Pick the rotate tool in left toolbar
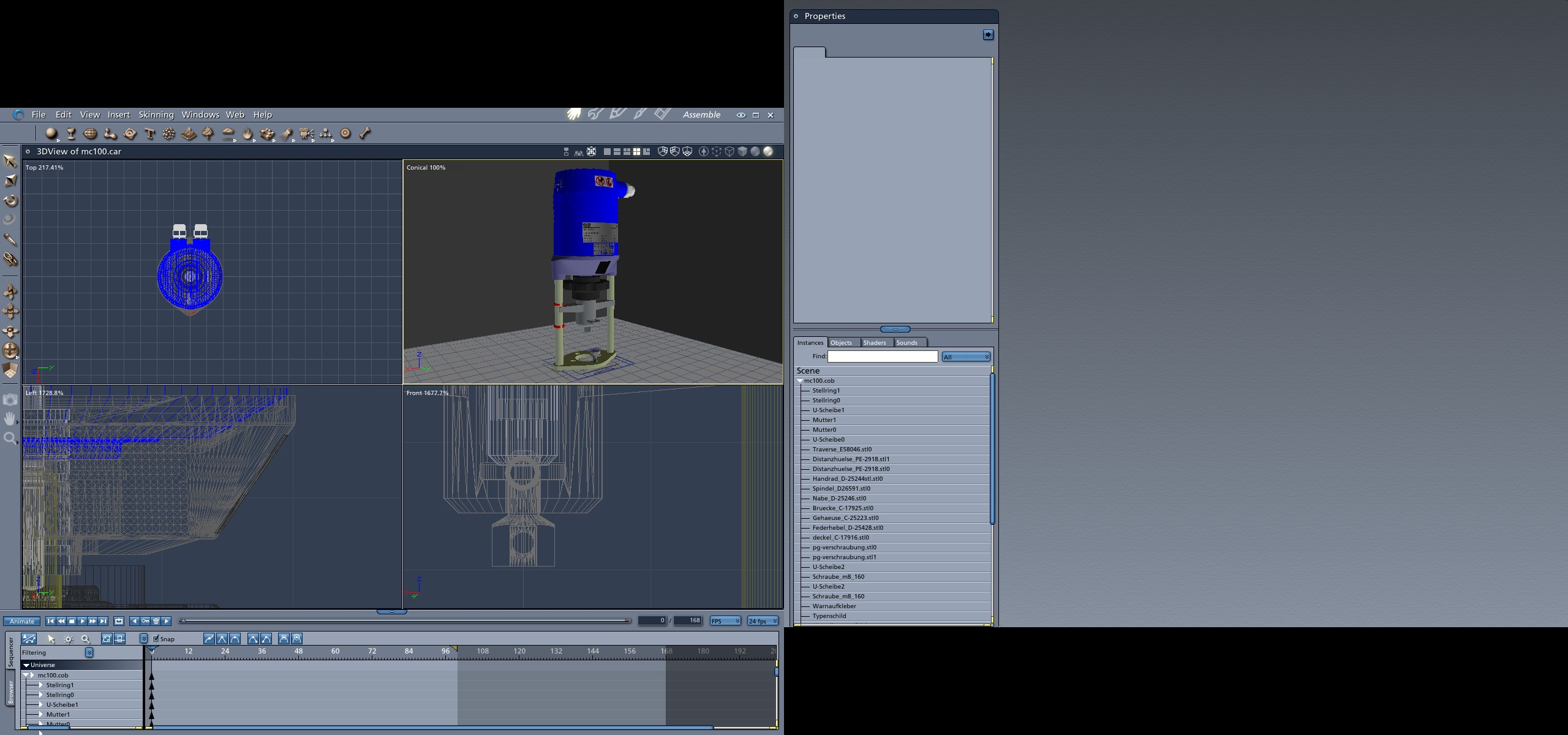1568x735 pixels. pyautogui.click(x=10, y=200)
